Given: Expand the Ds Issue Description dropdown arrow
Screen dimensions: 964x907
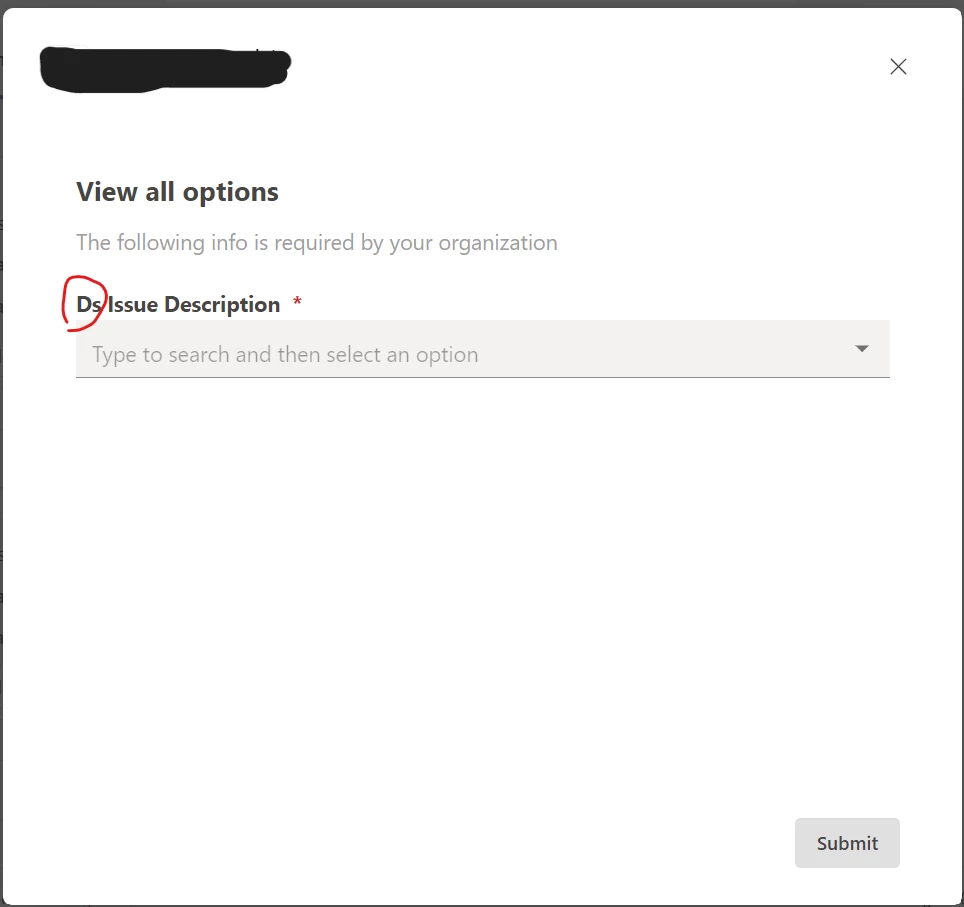Looking at the screenshot, I should [862, 349].
